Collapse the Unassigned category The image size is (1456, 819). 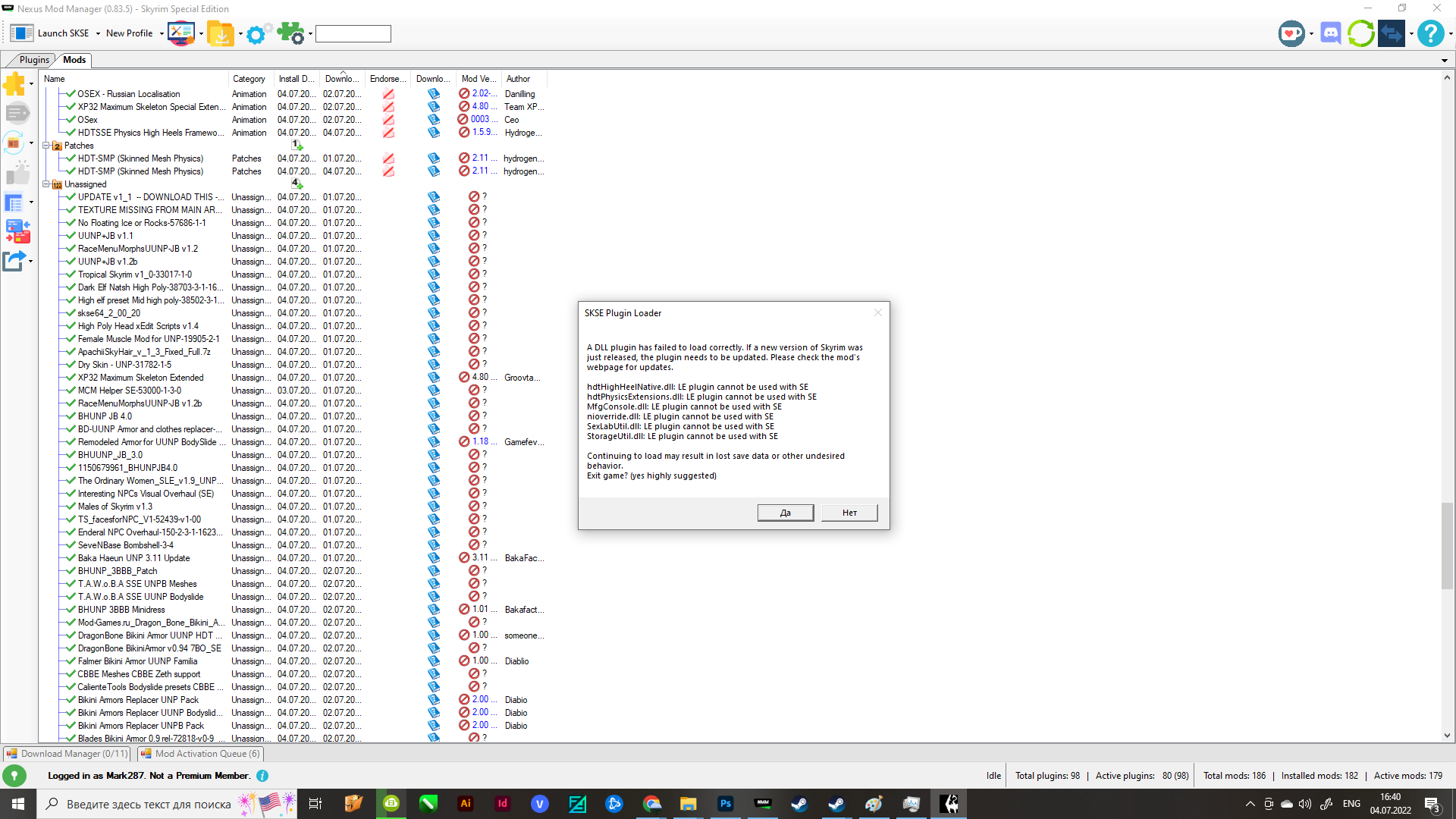point(46,184)
